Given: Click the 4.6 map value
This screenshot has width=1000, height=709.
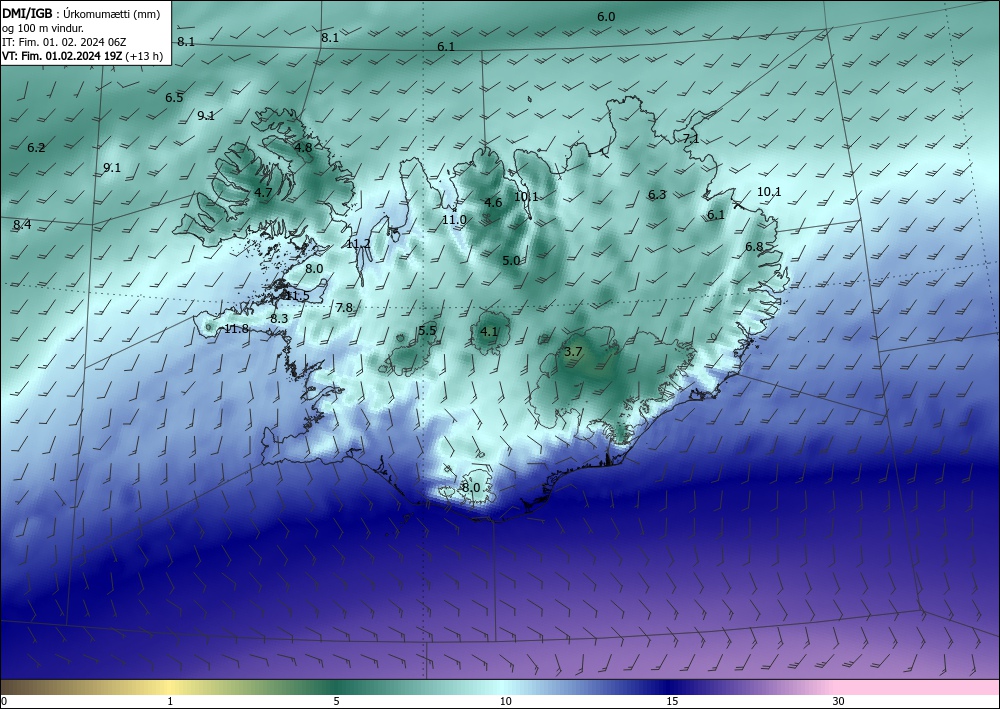Looking at the screenshot, I should (x=493, y=203).
